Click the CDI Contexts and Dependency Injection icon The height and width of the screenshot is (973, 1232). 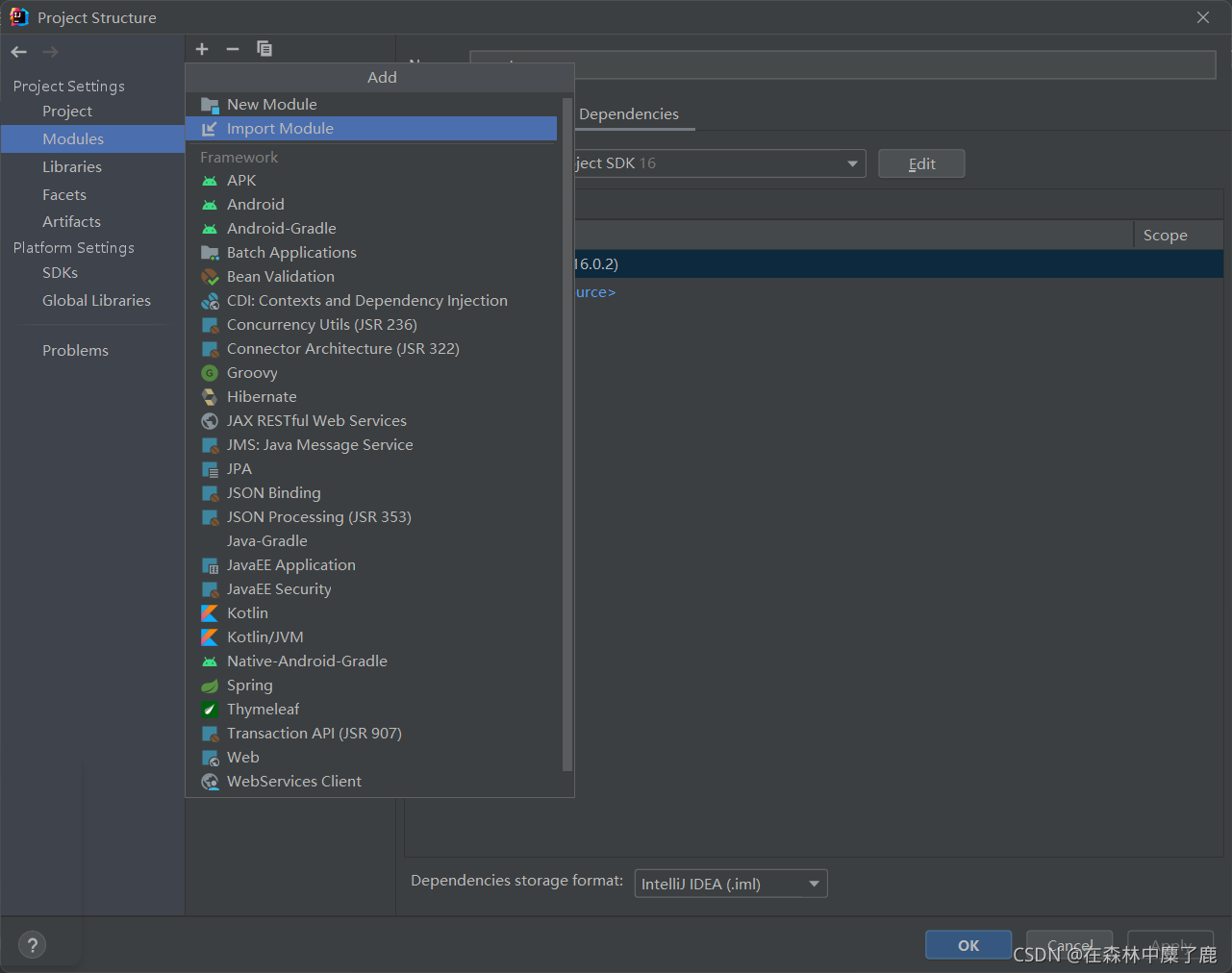(210, 301)
